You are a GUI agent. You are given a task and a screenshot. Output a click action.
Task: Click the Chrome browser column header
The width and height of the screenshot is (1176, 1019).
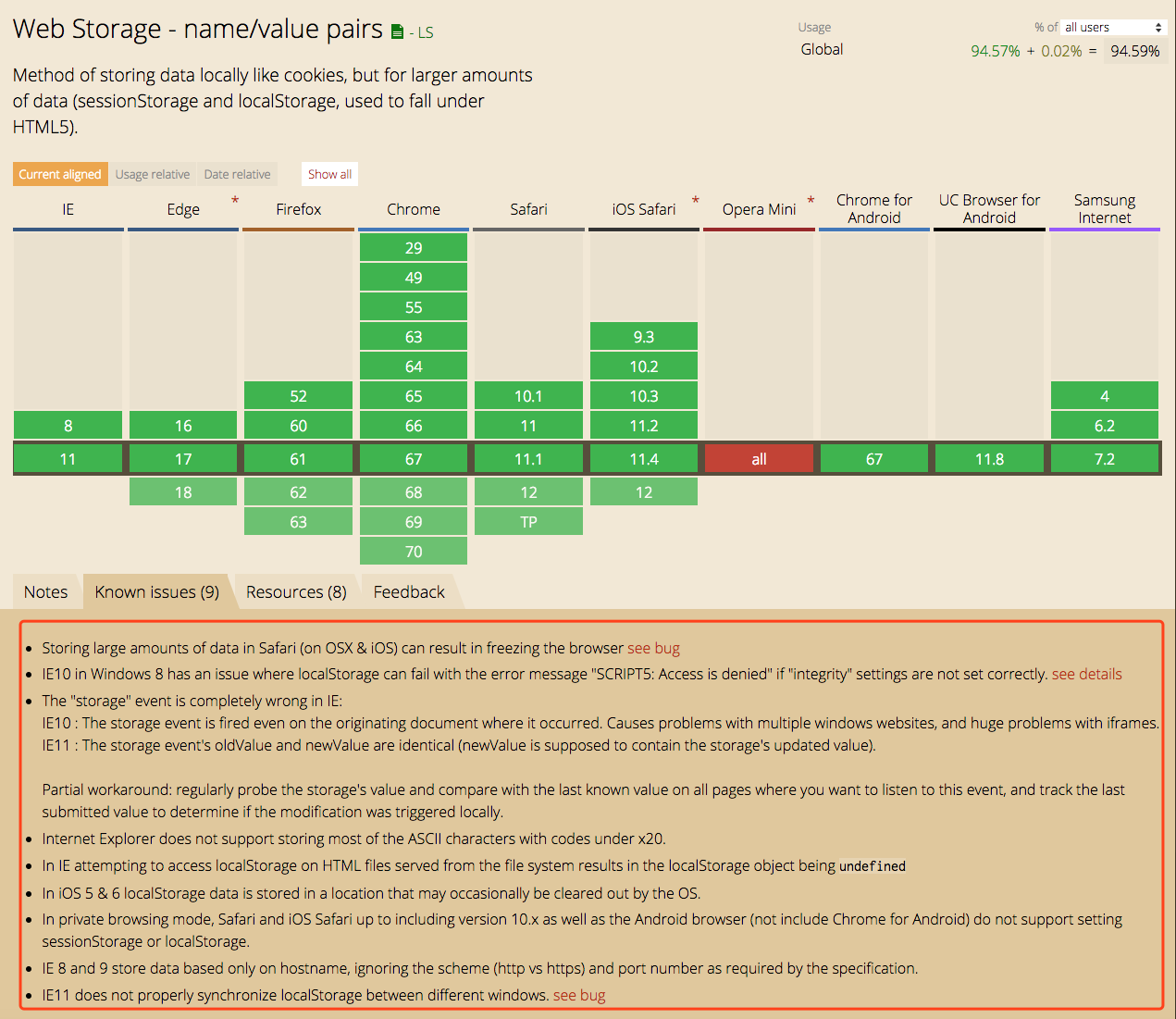pos(414,209)
